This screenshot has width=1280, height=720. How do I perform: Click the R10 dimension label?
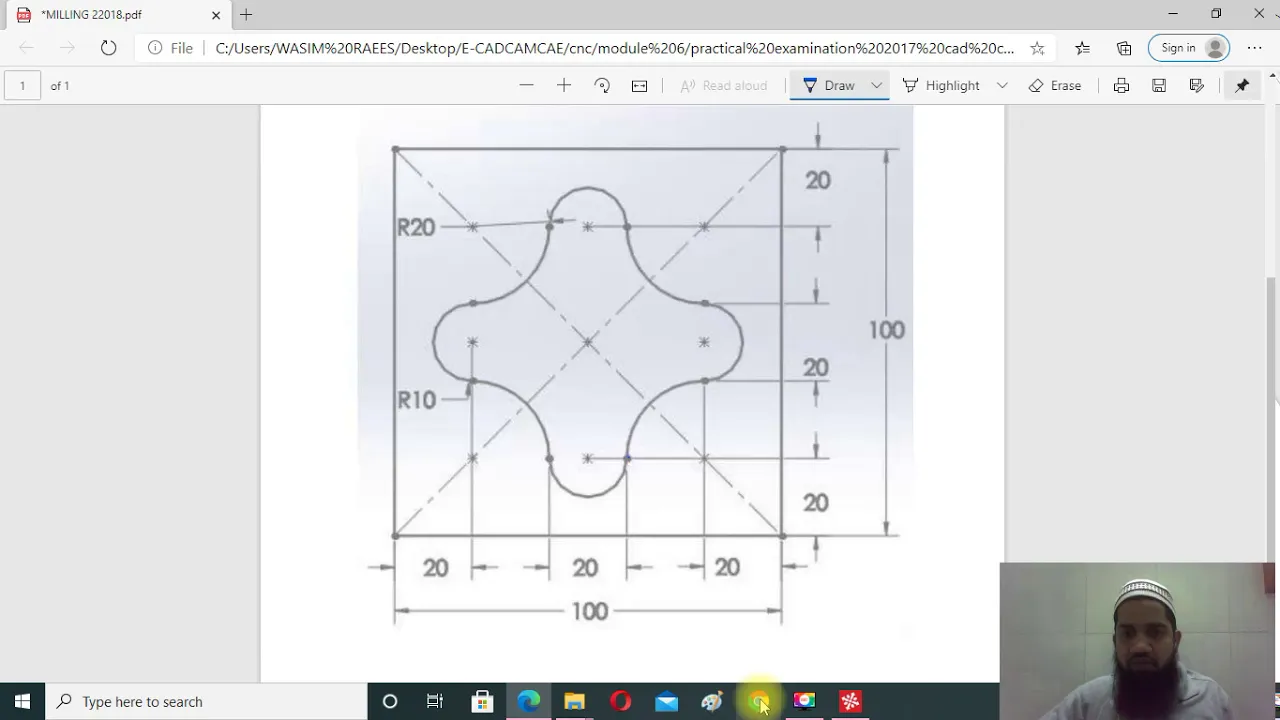(x=417, y=400)
